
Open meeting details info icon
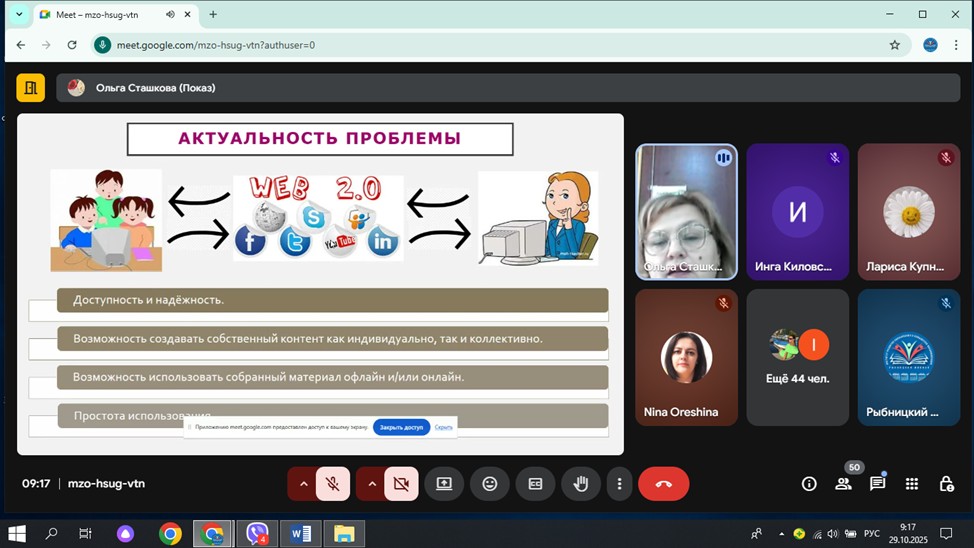[x=809, y=484]
